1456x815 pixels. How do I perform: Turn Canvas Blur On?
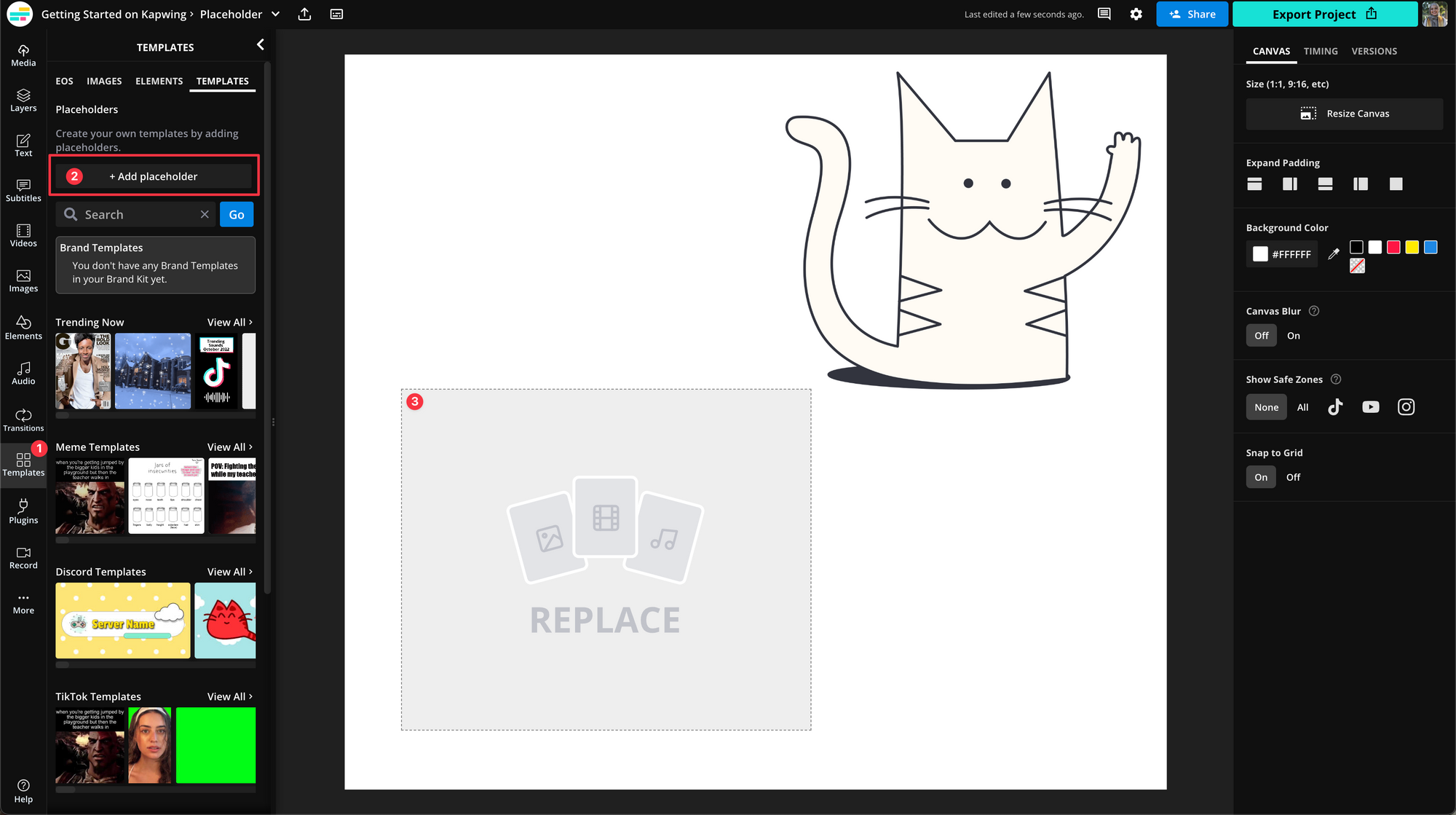tap(1293, 336)
